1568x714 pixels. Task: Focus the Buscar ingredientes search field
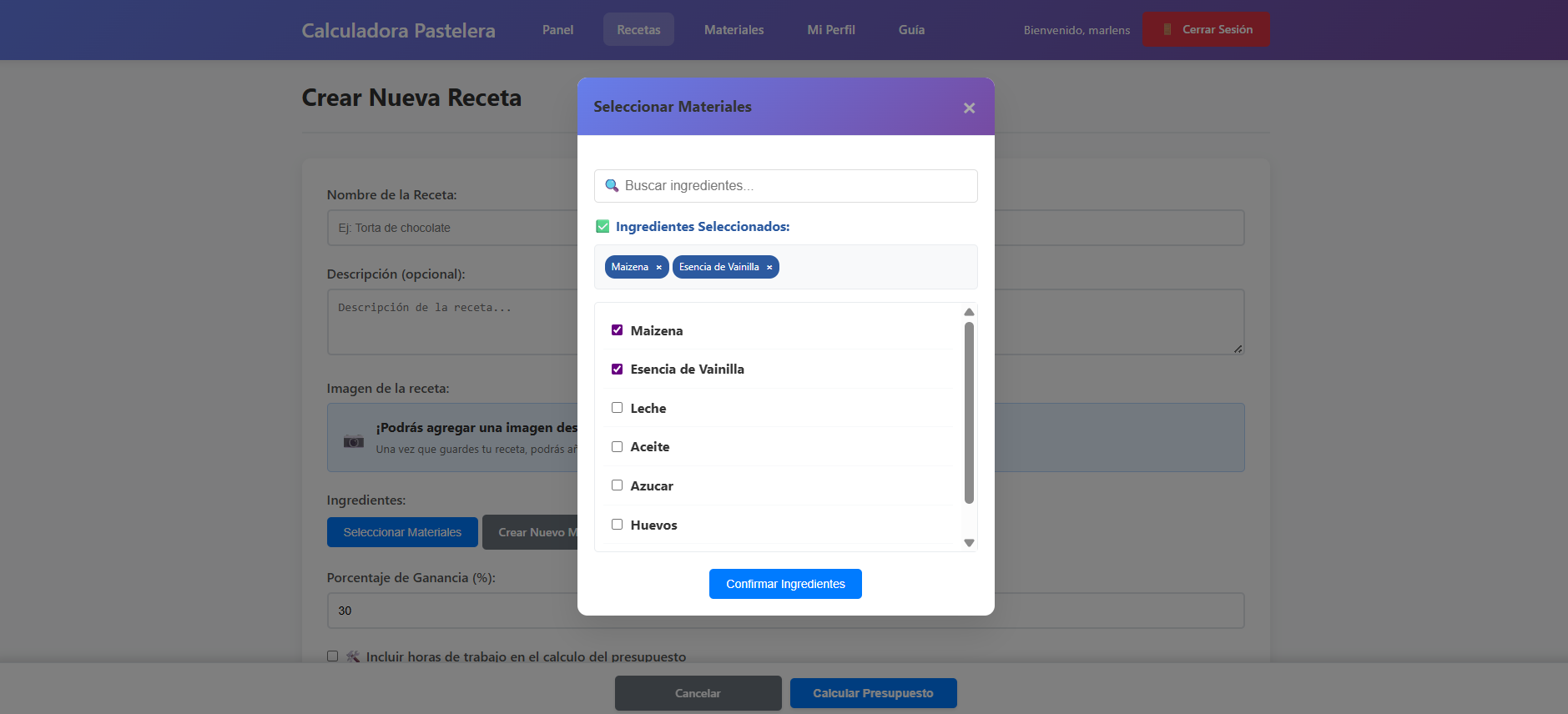797,186
